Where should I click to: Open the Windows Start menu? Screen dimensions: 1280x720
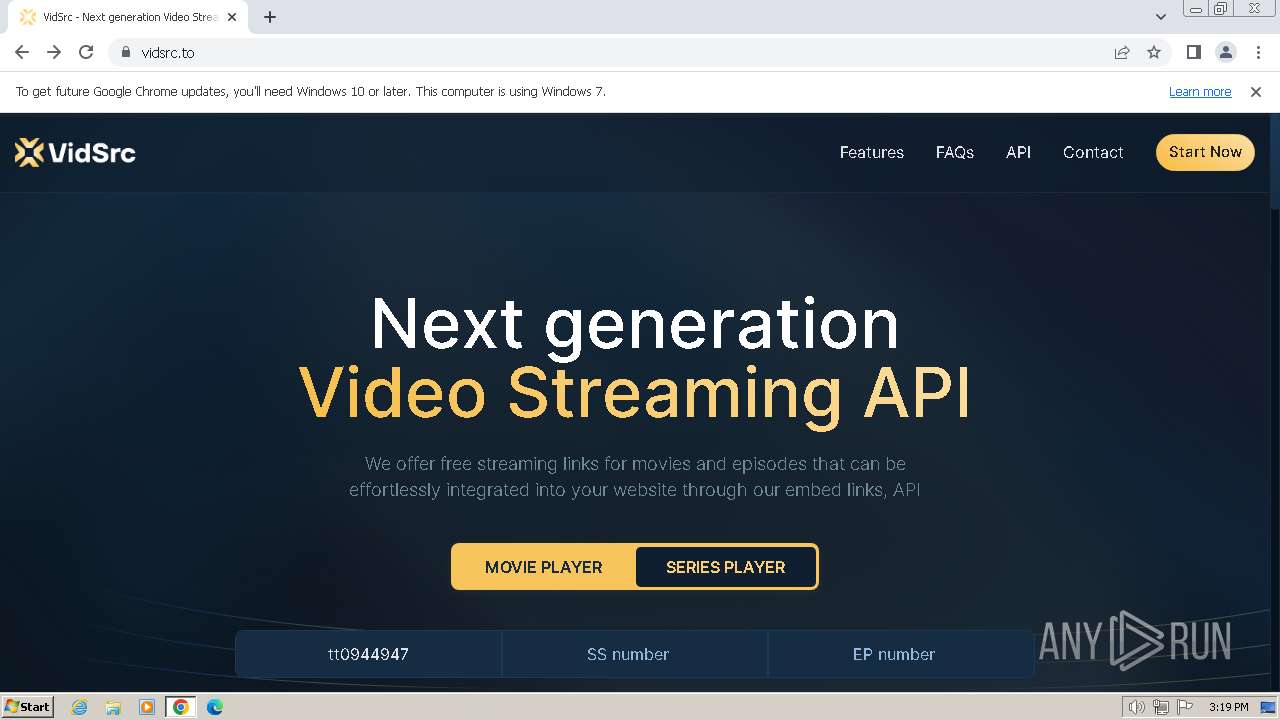27,706
